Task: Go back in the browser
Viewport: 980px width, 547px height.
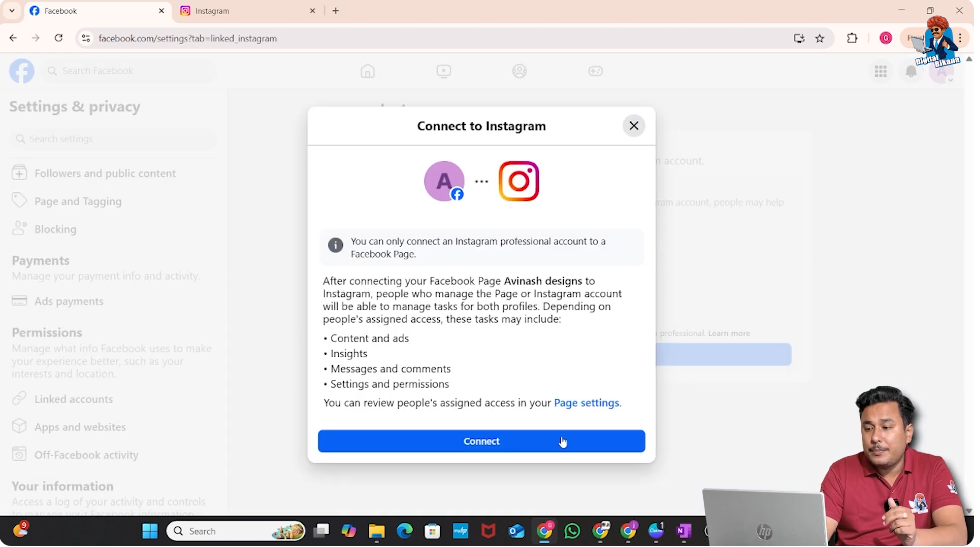Action: click(13, 38)
